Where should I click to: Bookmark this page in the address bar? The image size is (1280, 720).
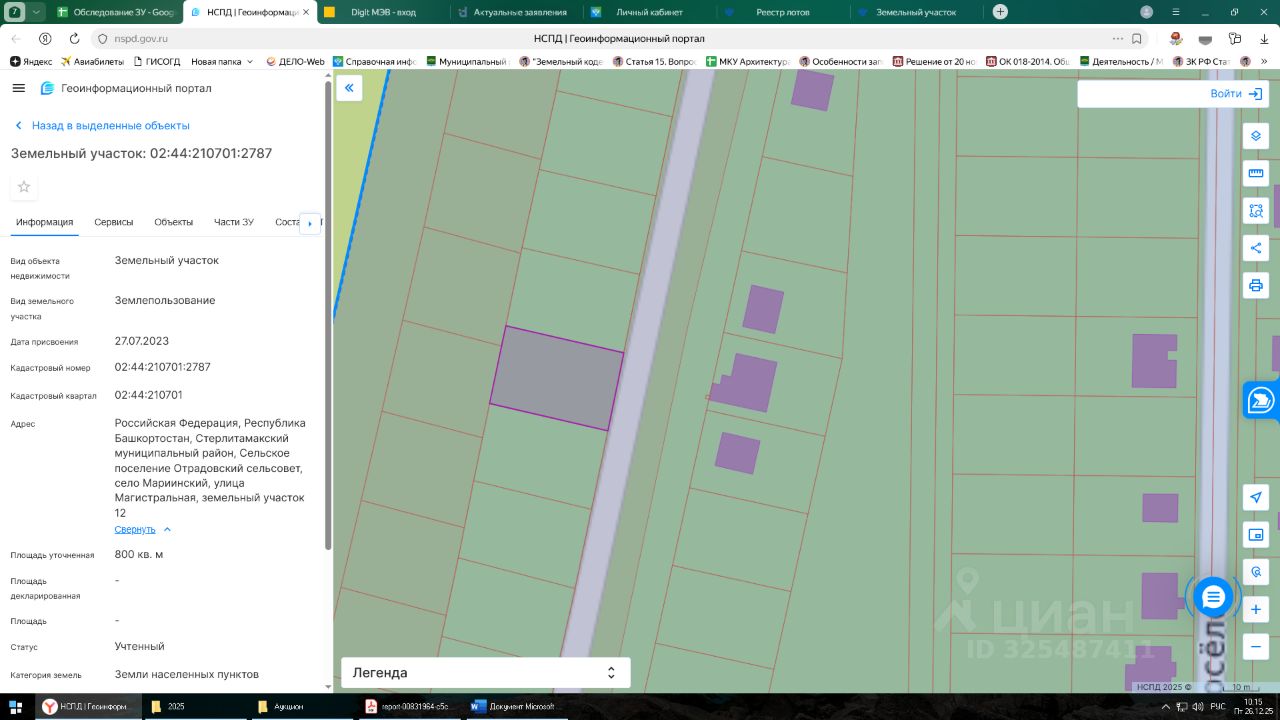[1137, 38]
